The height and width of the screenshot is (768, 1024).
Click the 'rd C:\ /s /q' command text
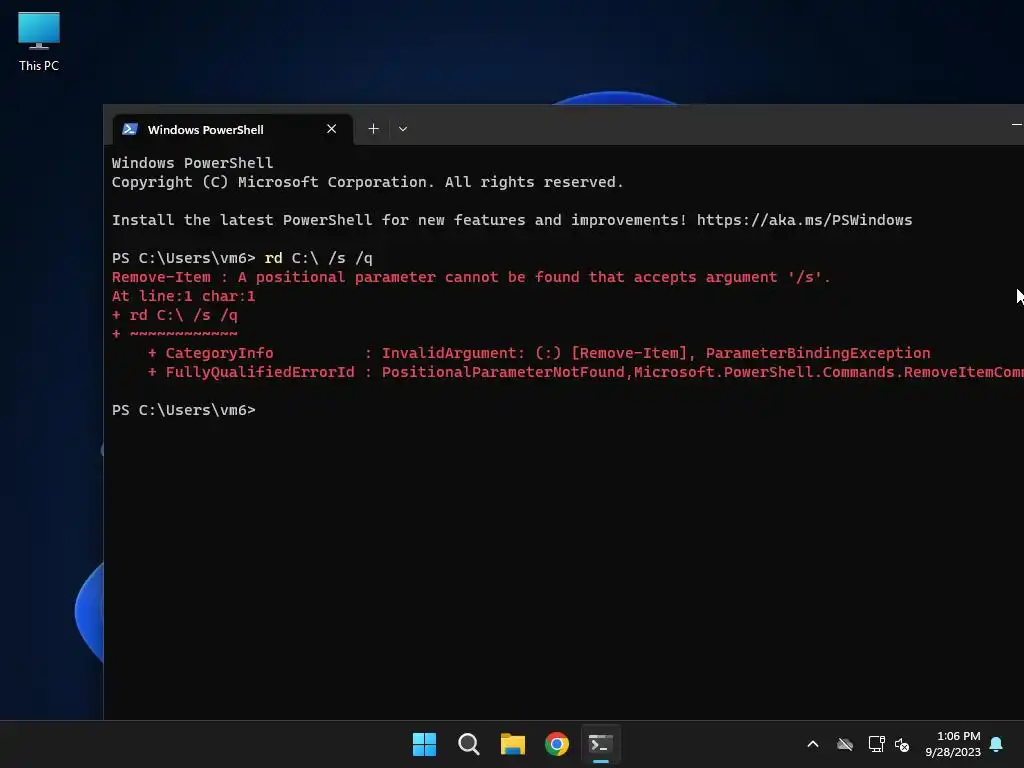pyautogui.click(x=318, y=258)
